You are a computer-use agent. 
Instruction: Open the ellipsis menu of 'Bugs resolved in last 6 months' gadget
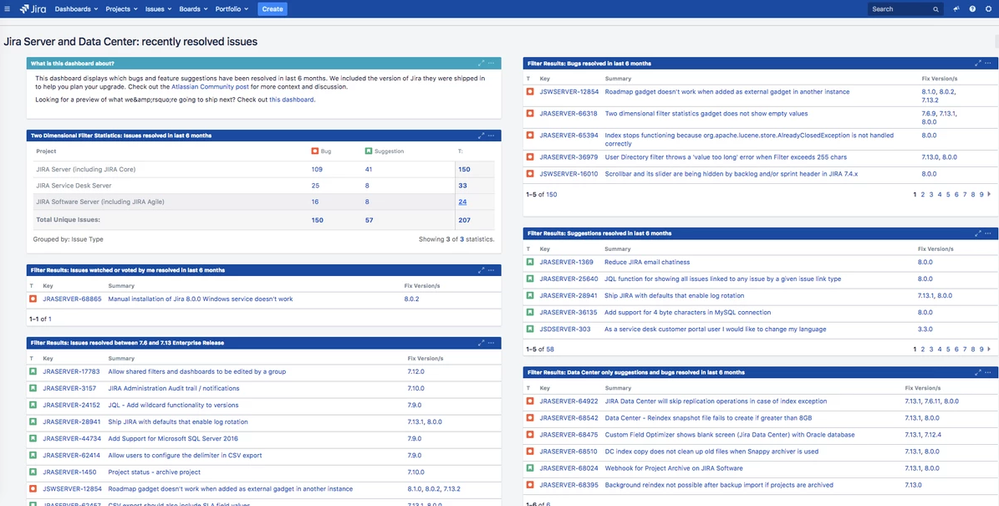tap(988, 63)
